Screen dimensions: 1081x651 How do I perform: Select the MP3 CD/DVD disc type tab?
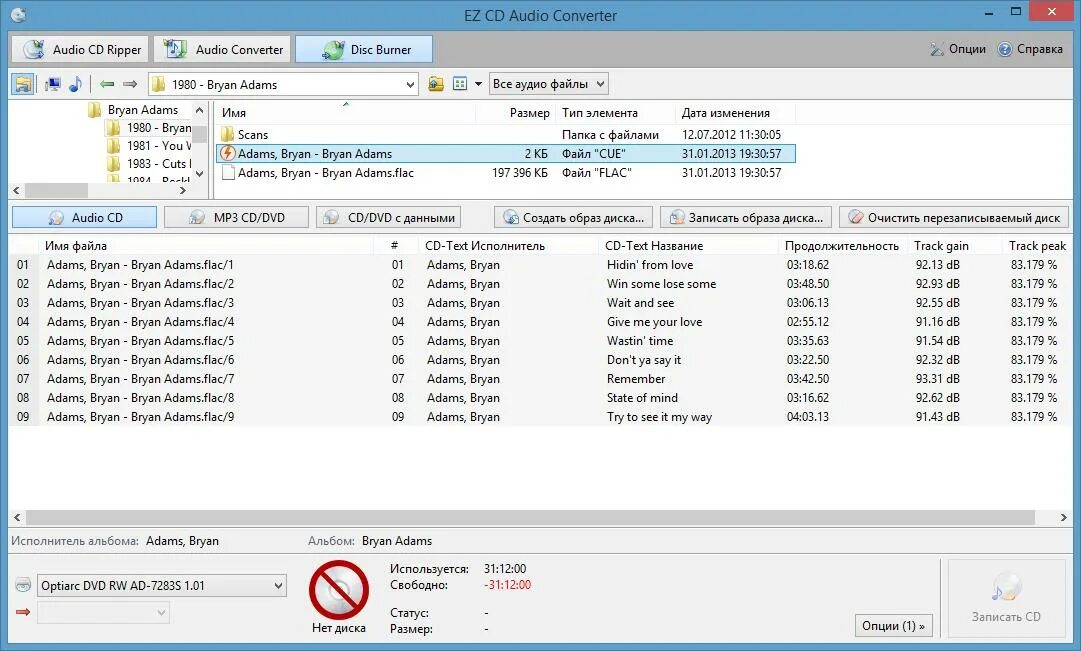tap(236, 217)
